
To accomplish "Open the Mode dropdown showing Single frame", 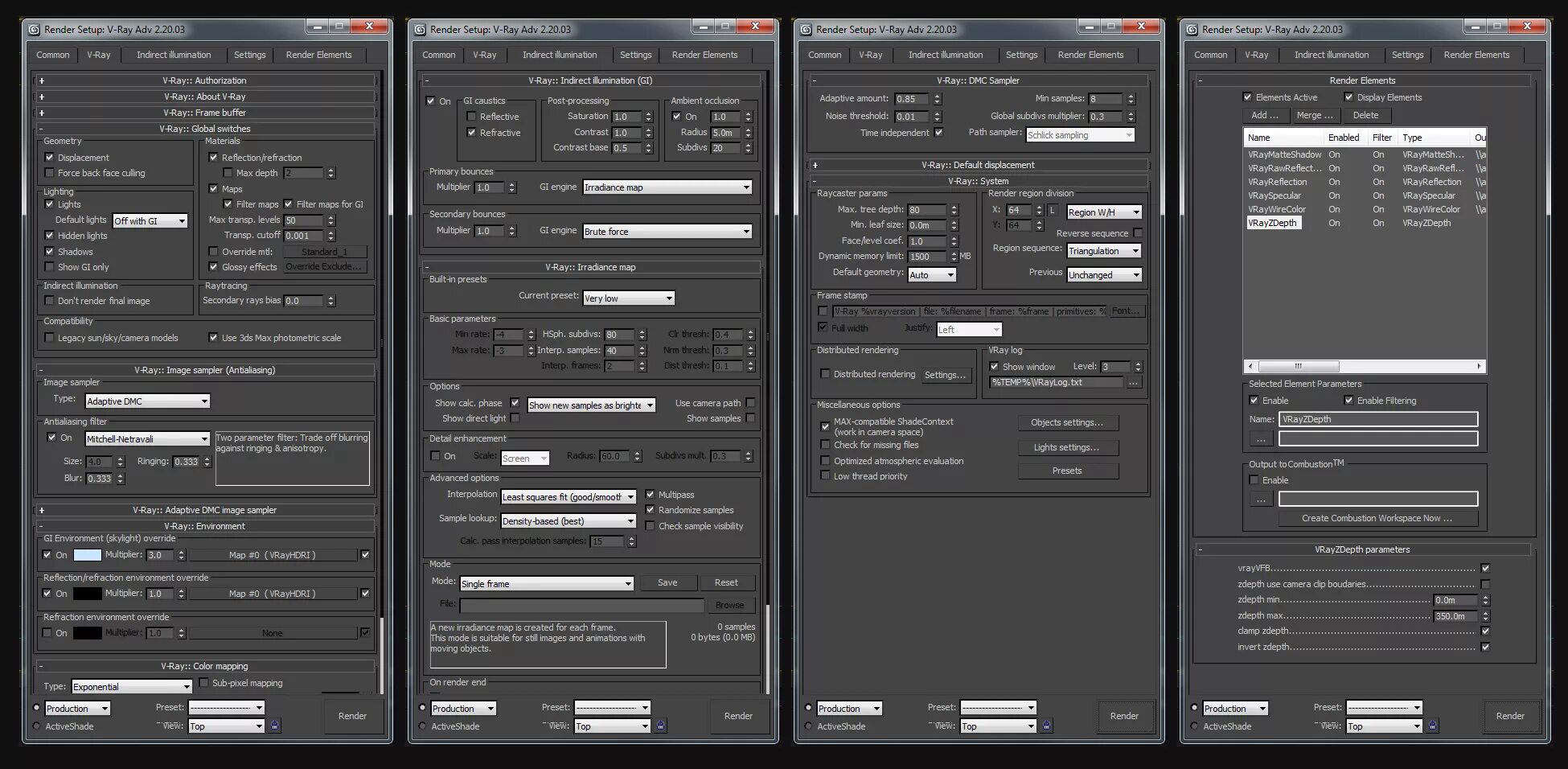I will 547,584.
